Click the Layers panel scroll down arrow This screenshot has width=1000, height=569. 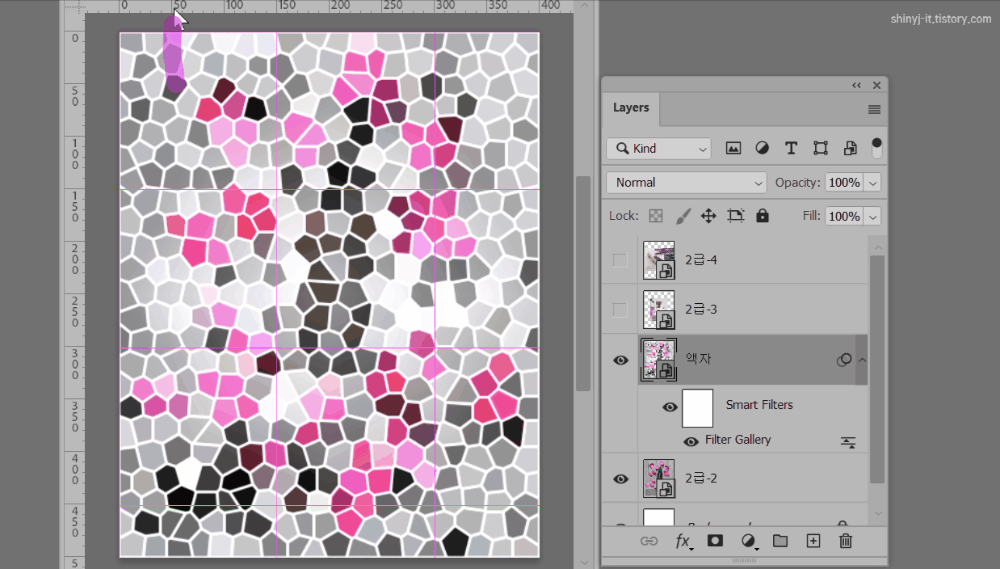pos(878,514)
